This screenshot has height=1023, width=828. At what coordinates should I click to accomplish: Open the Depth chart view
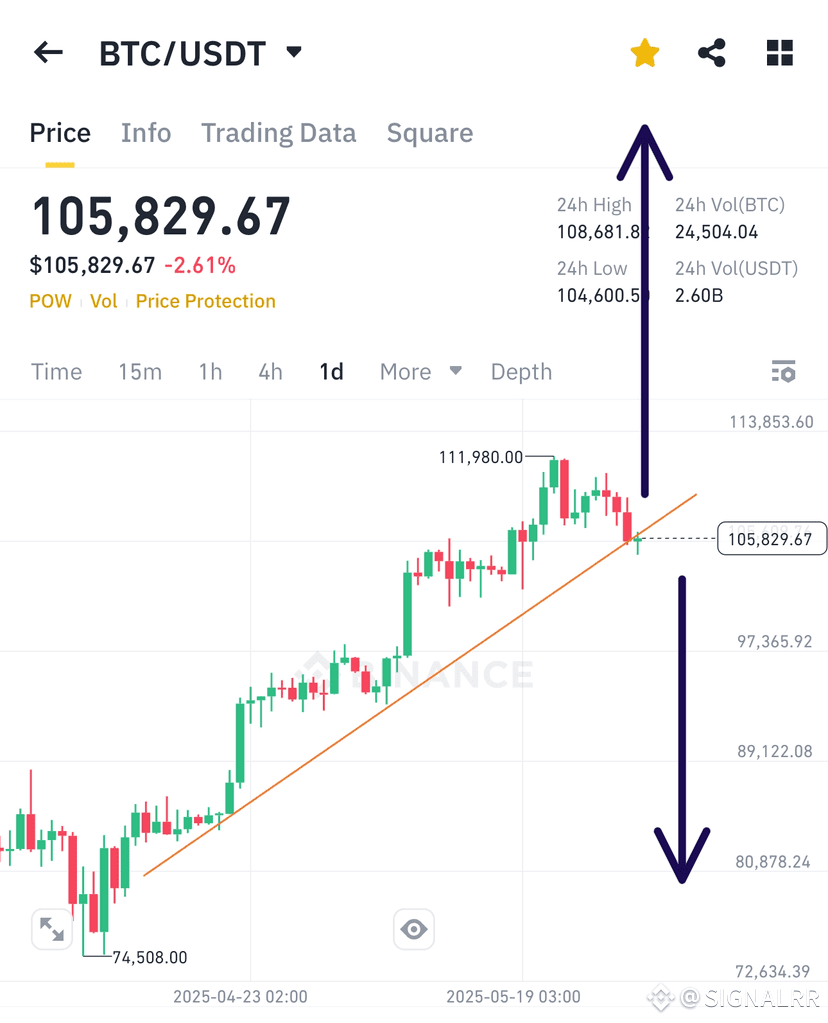point(521,371)
